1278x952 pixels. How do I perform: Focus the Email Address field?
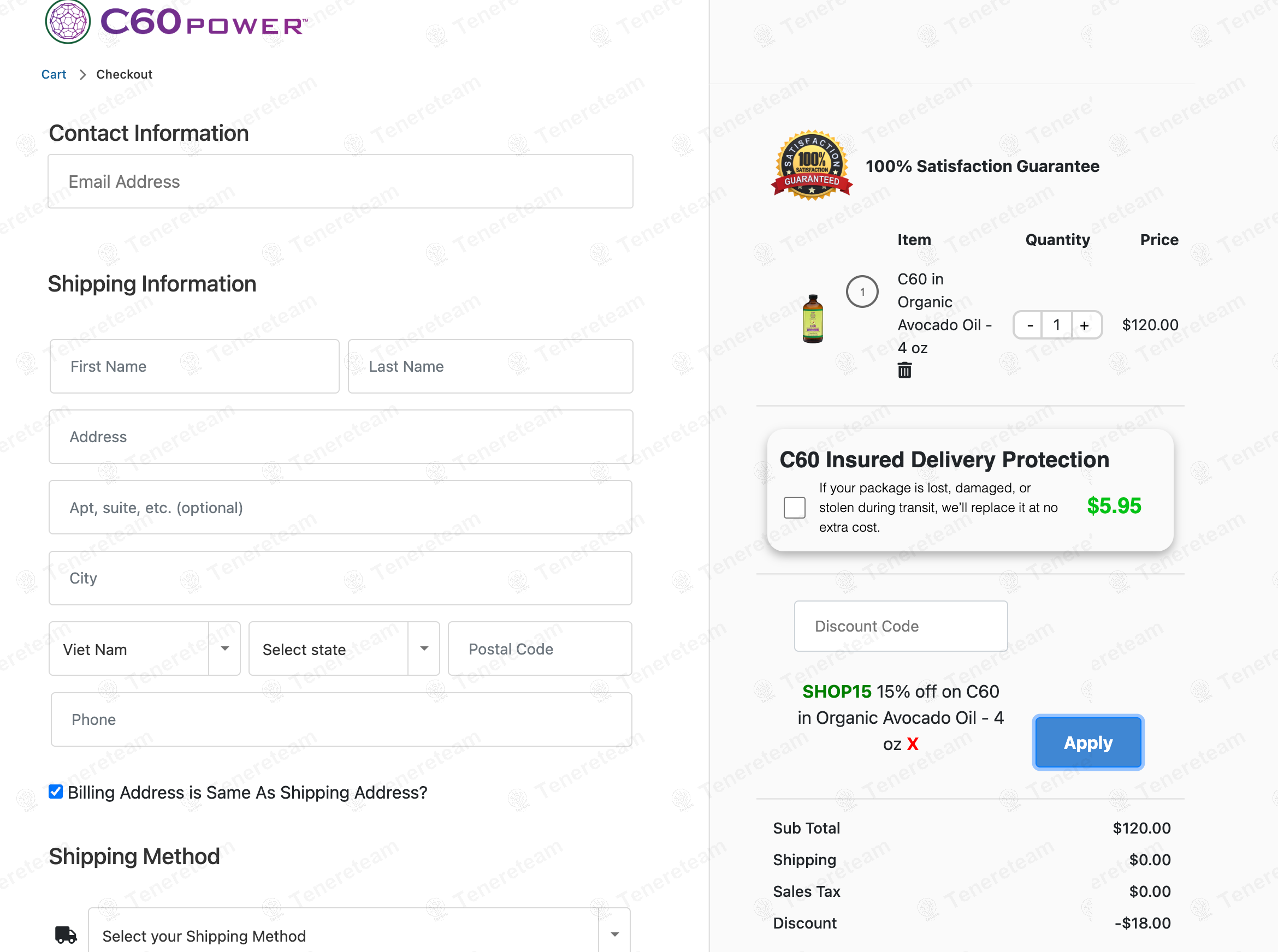pyautogui.click(x=340, y=182)
